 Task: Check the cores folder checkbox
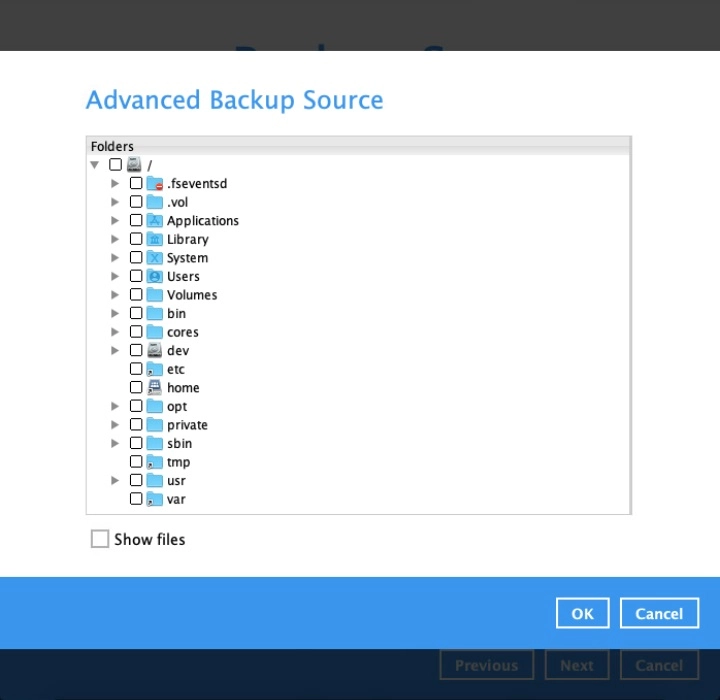click(x=136, y=332)
